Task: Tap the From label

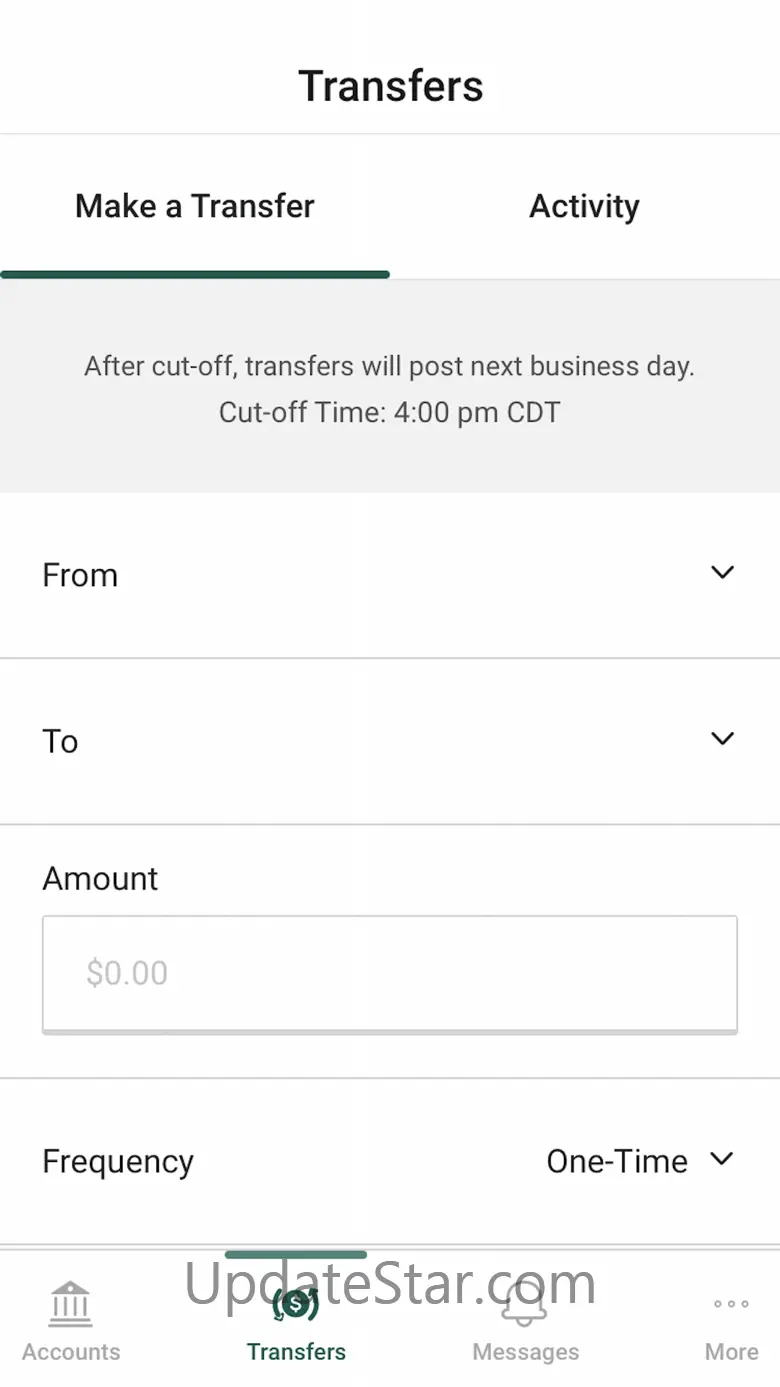Action: (80, 575)
